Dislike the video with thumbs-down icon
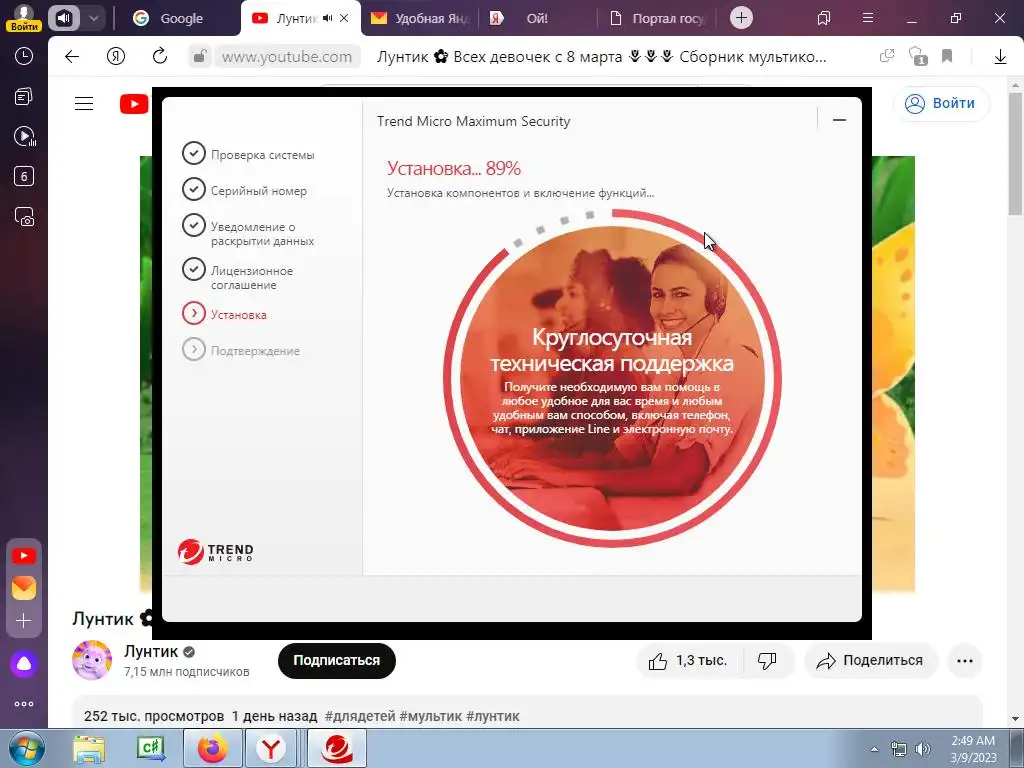This screenshot has height=768, width=1024. coord(767,661)
